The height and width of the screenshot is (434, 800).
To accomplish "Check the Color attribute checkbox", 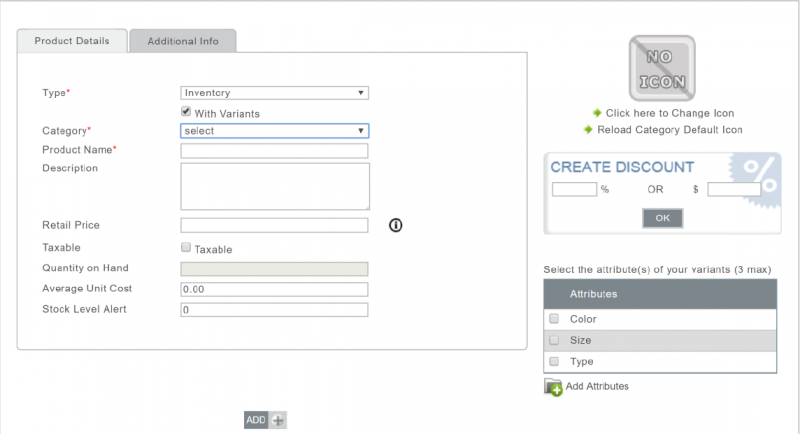I will coord(554,319).
